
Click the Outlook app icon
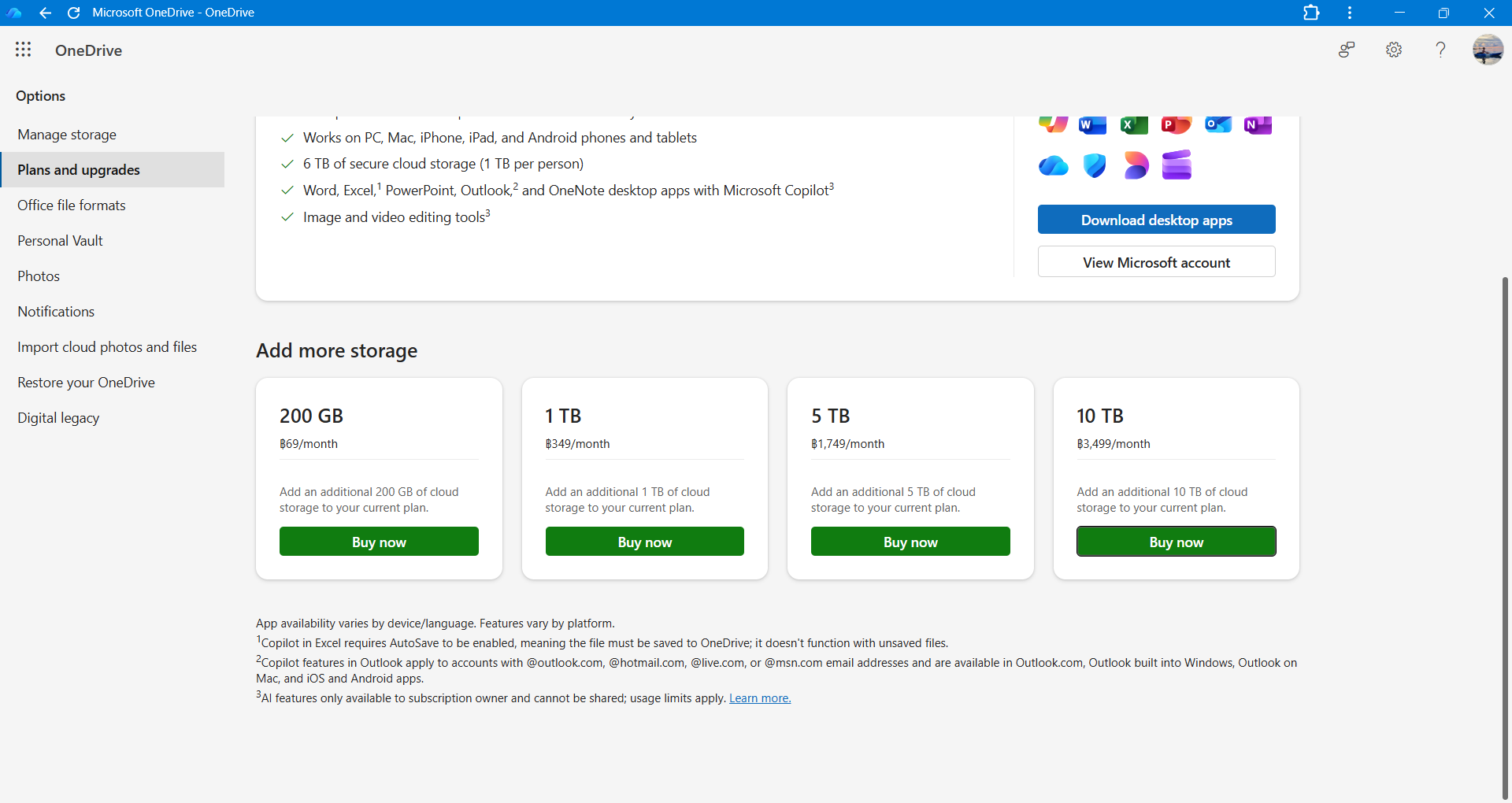(x=1217, y=125)
